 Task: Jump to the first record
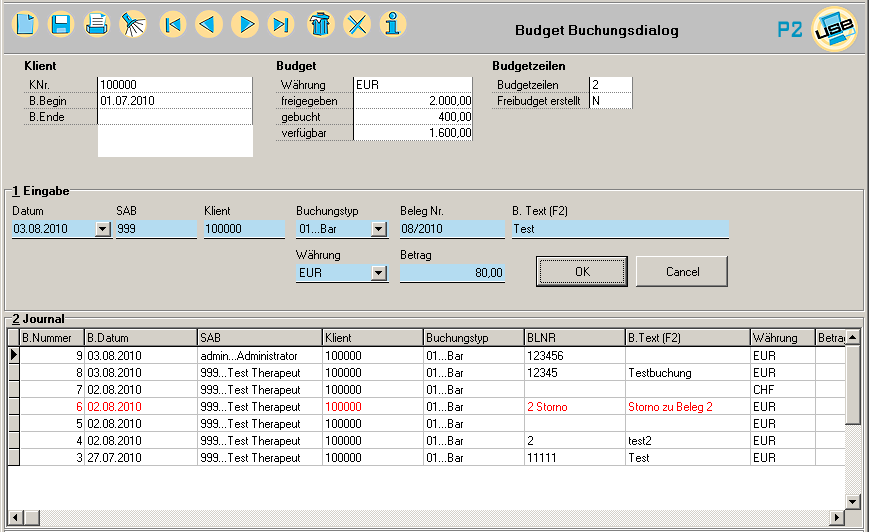pyautogui.click(x=173, y=24)
